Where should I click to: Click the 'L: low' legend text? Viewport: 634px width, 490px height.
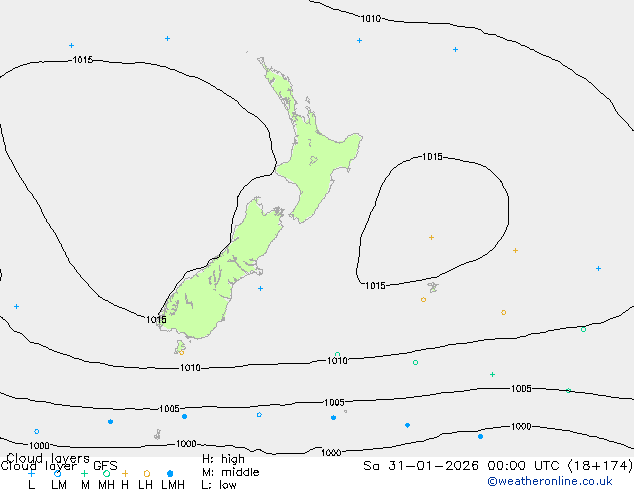(x=219, y=485)
